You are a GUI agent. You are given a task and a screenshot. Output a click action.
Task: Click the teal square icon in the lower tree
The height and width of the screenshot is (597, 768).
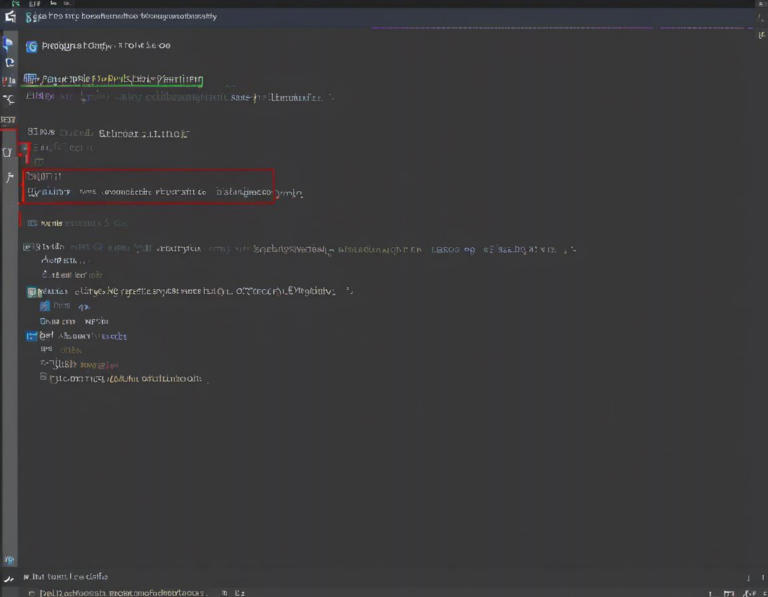pos(31,292)
